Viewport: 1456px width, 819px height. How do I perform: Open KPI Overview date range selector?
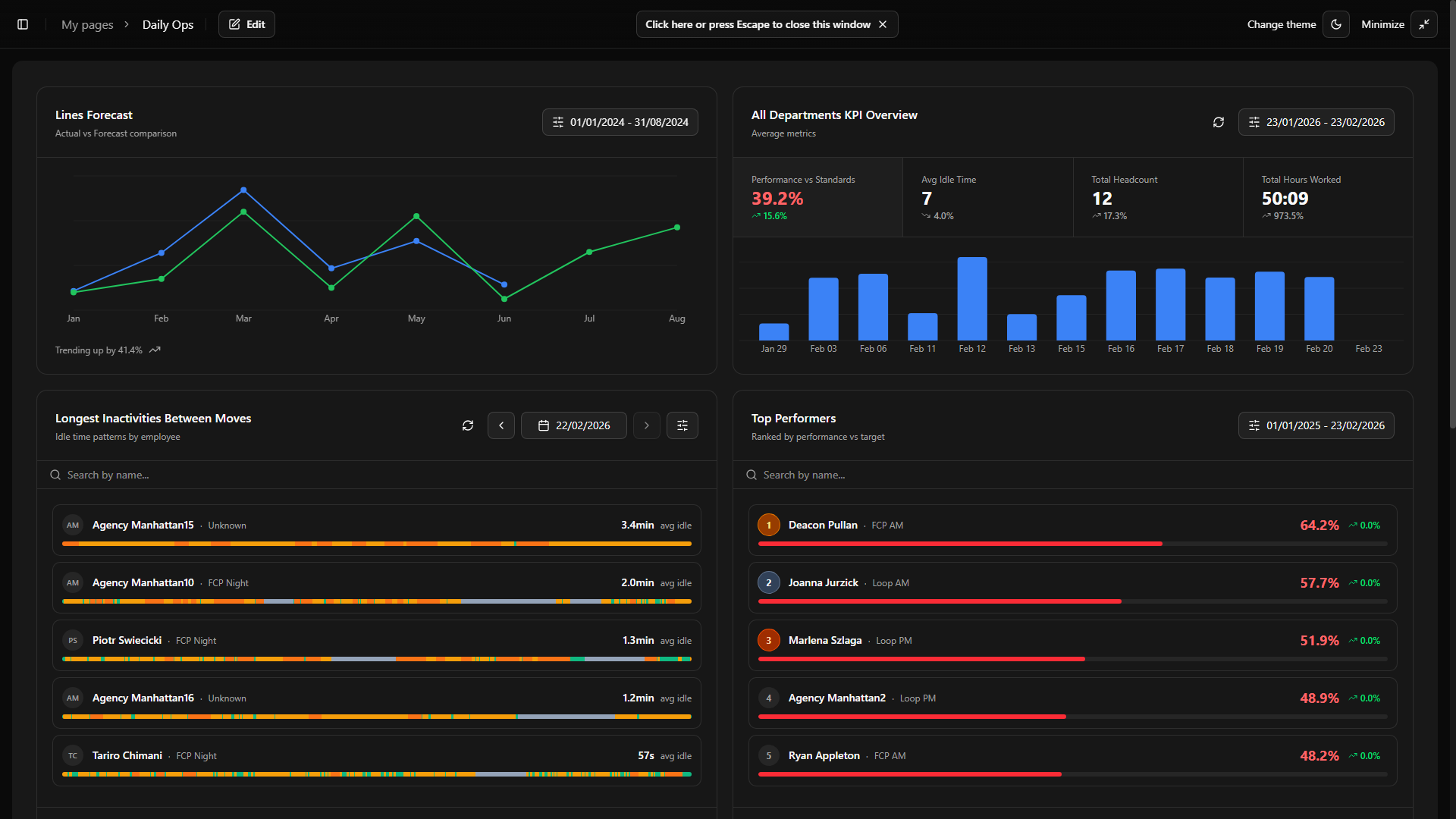point(1316,122)
